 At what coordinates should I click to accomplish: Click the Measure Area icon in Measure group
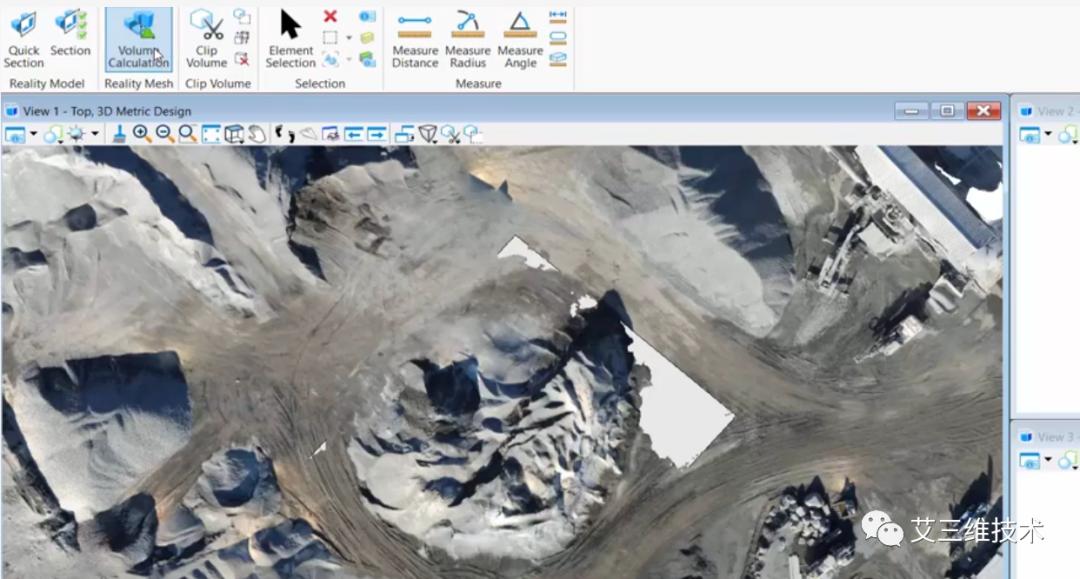[558, 37]
